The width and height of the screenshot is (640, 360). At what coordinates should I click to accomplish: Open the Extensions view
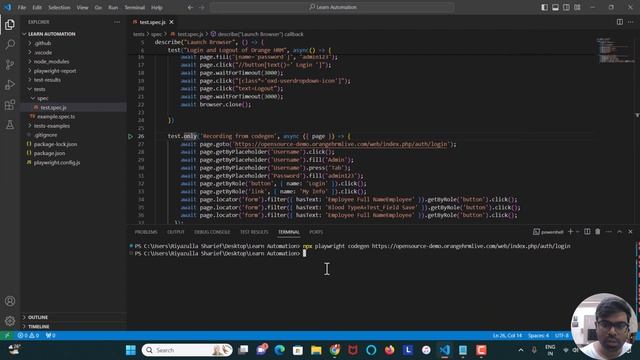[10, 104]
